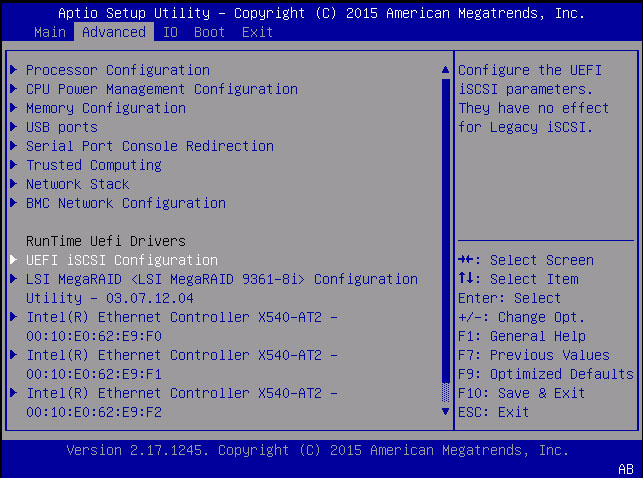Click the Version 2.17.1245 footer text
The width and height of the screenshot is (643, 478).
[x=318, y=450]
